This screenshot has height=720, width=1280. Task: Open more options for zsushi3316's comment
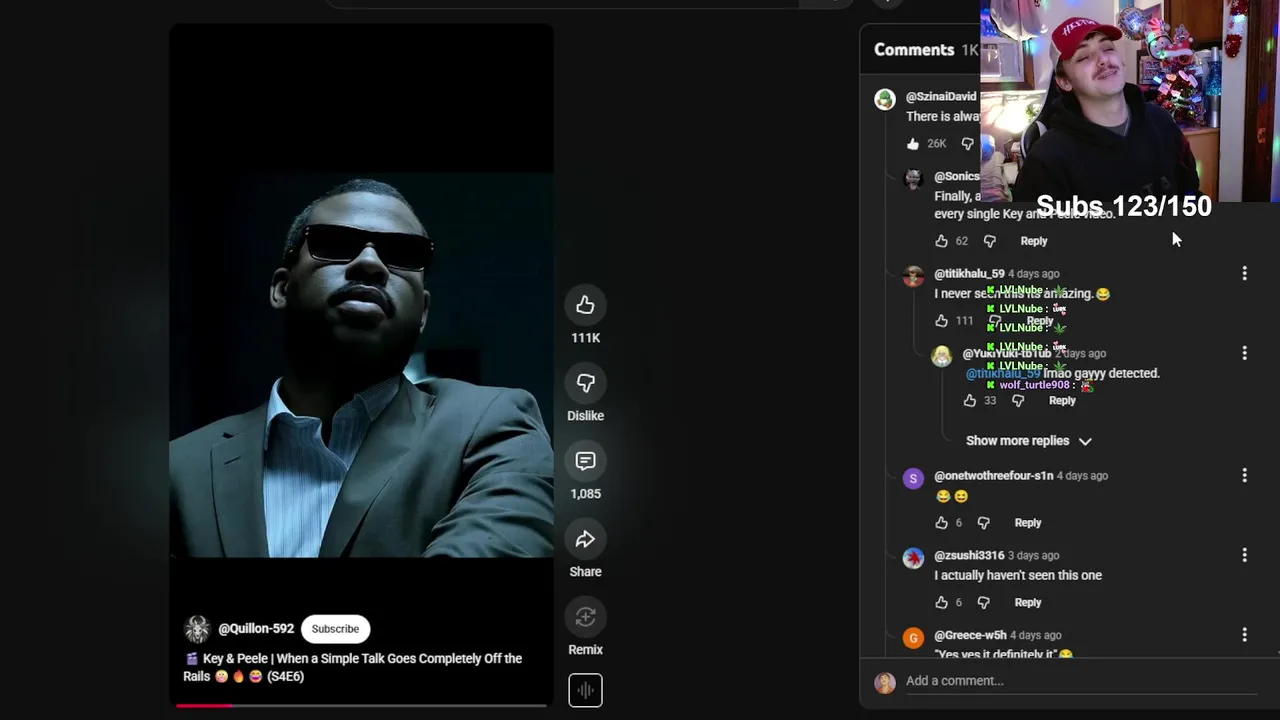coord(1244,555)
